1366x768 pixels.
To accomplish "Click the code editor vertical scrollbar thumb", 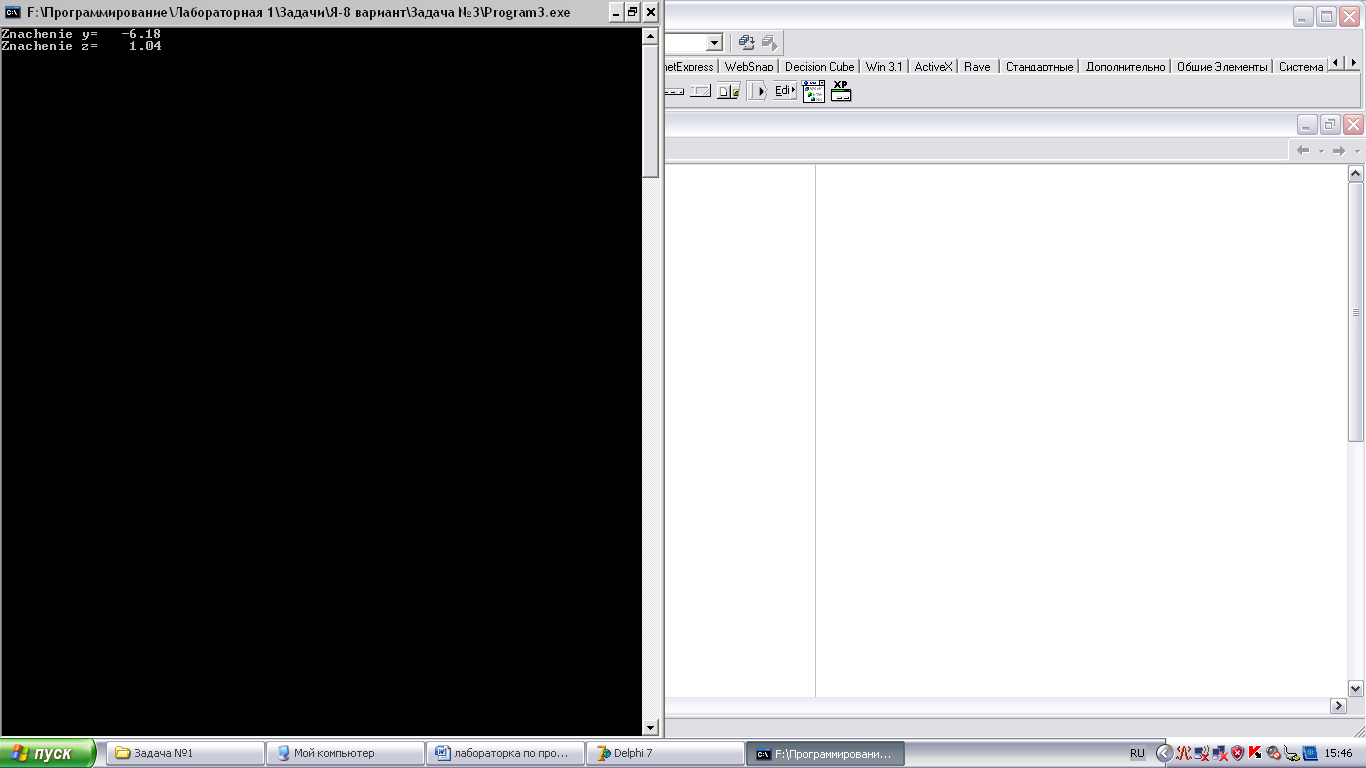I will point(1356,312).
